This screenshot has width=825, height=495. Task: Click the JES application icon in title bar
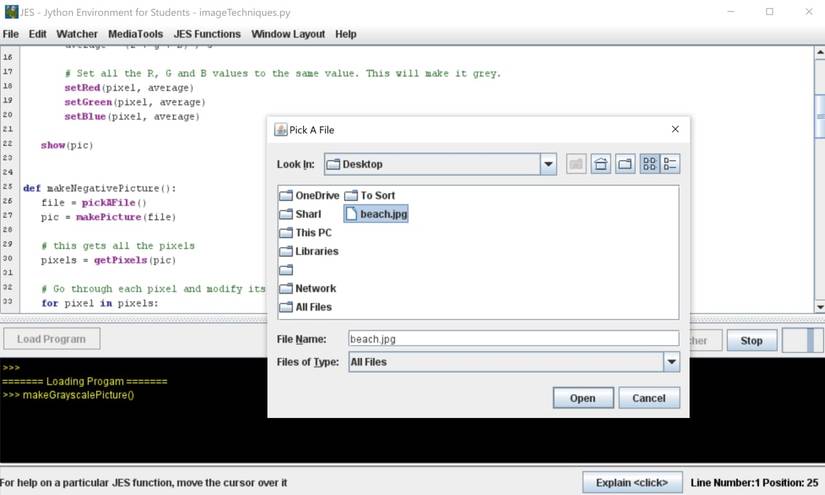11,12
